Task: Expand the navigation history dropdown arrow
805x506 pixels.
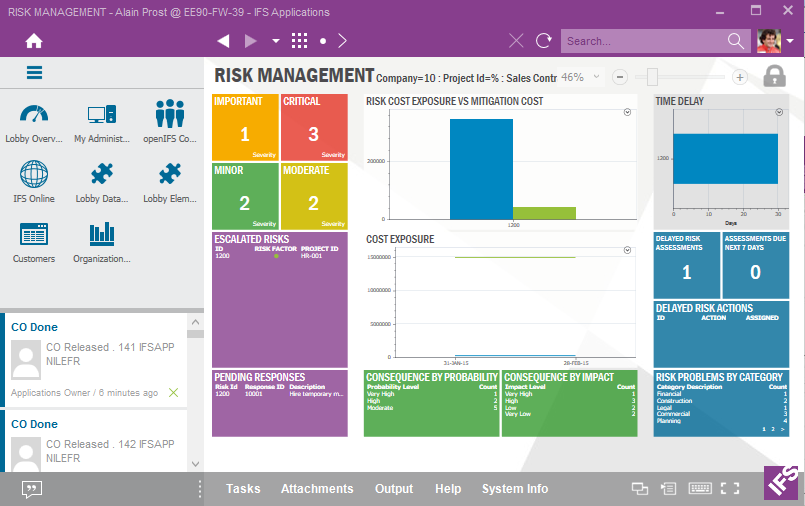Action: coord(275,41)
